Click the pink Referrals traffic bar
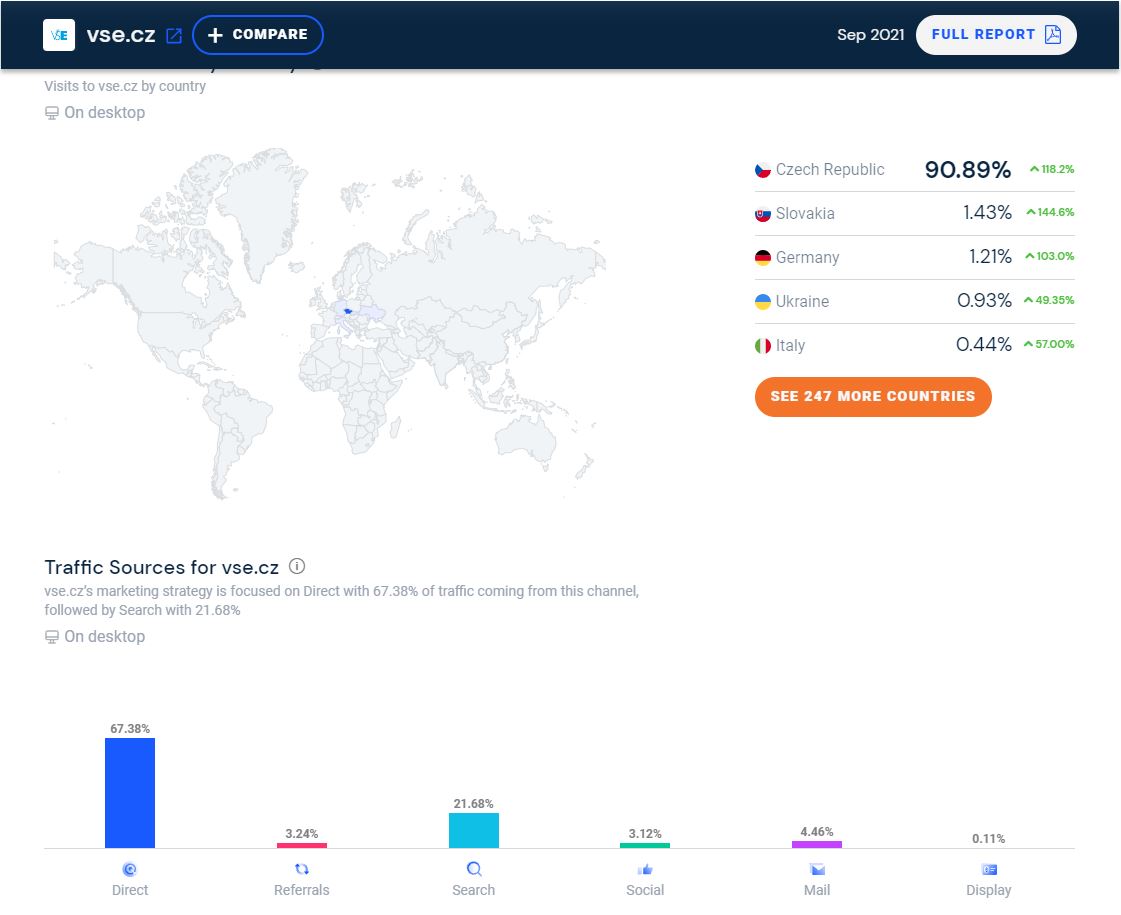This screenshot has width=1121, height=915. [302, 846]
